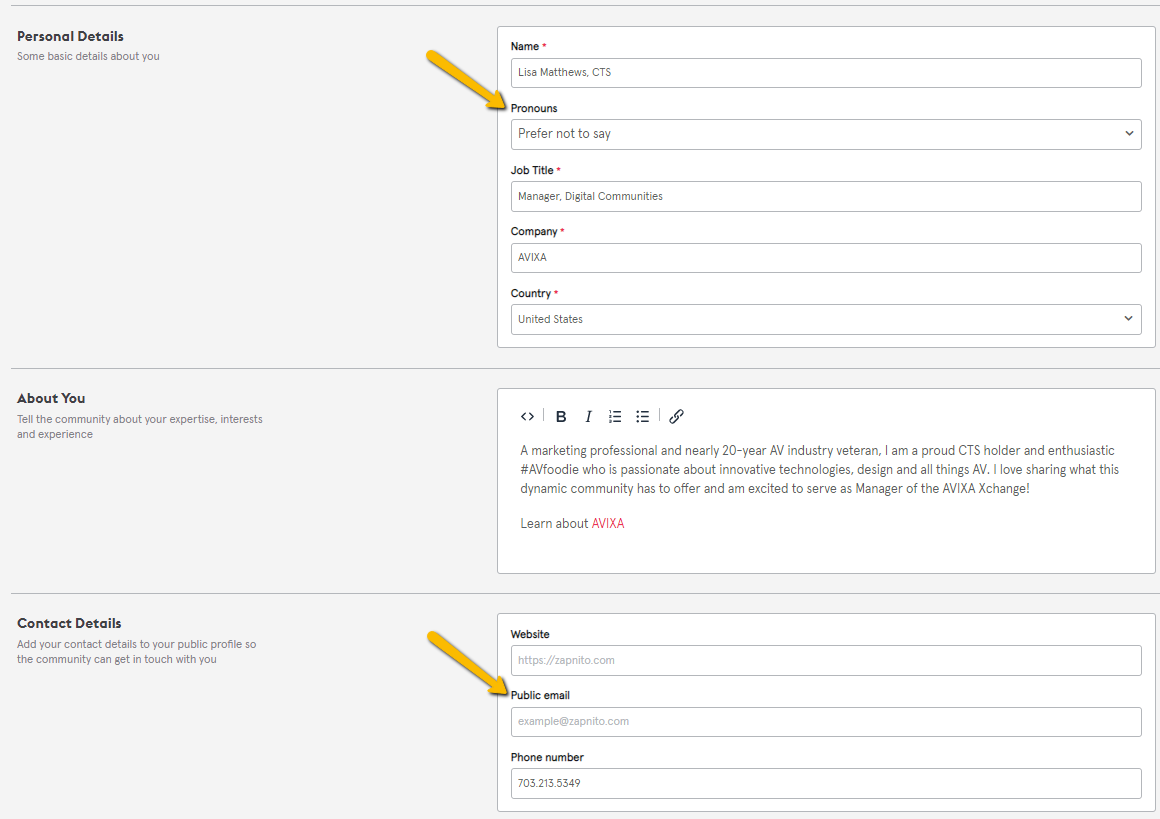Image resolution: width=1160 pixels, height=819 pixels.
Task: Click the empty area below the bio text
Action: click(825, 552)
